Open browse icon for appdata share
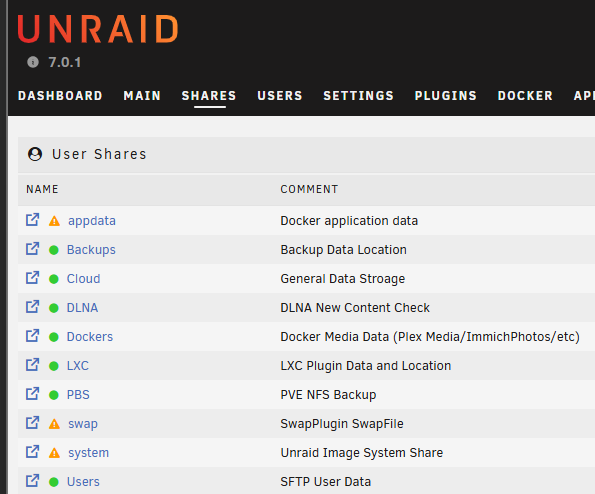This screenshot has width=595, height=494. pyautogui.click(x=32, y=220)
